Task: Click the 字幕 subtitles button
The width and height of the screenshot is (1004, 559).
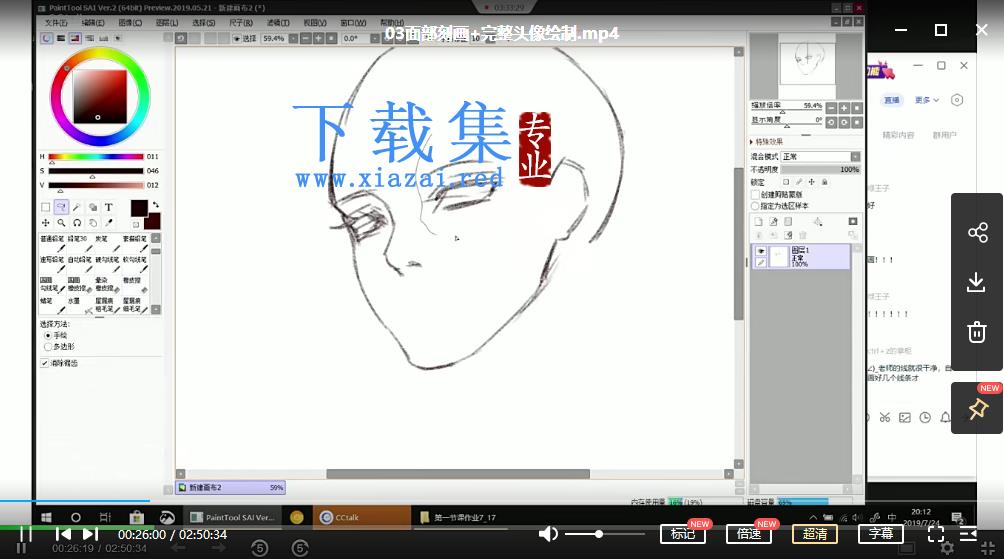Action: click(x=880, y=533)
